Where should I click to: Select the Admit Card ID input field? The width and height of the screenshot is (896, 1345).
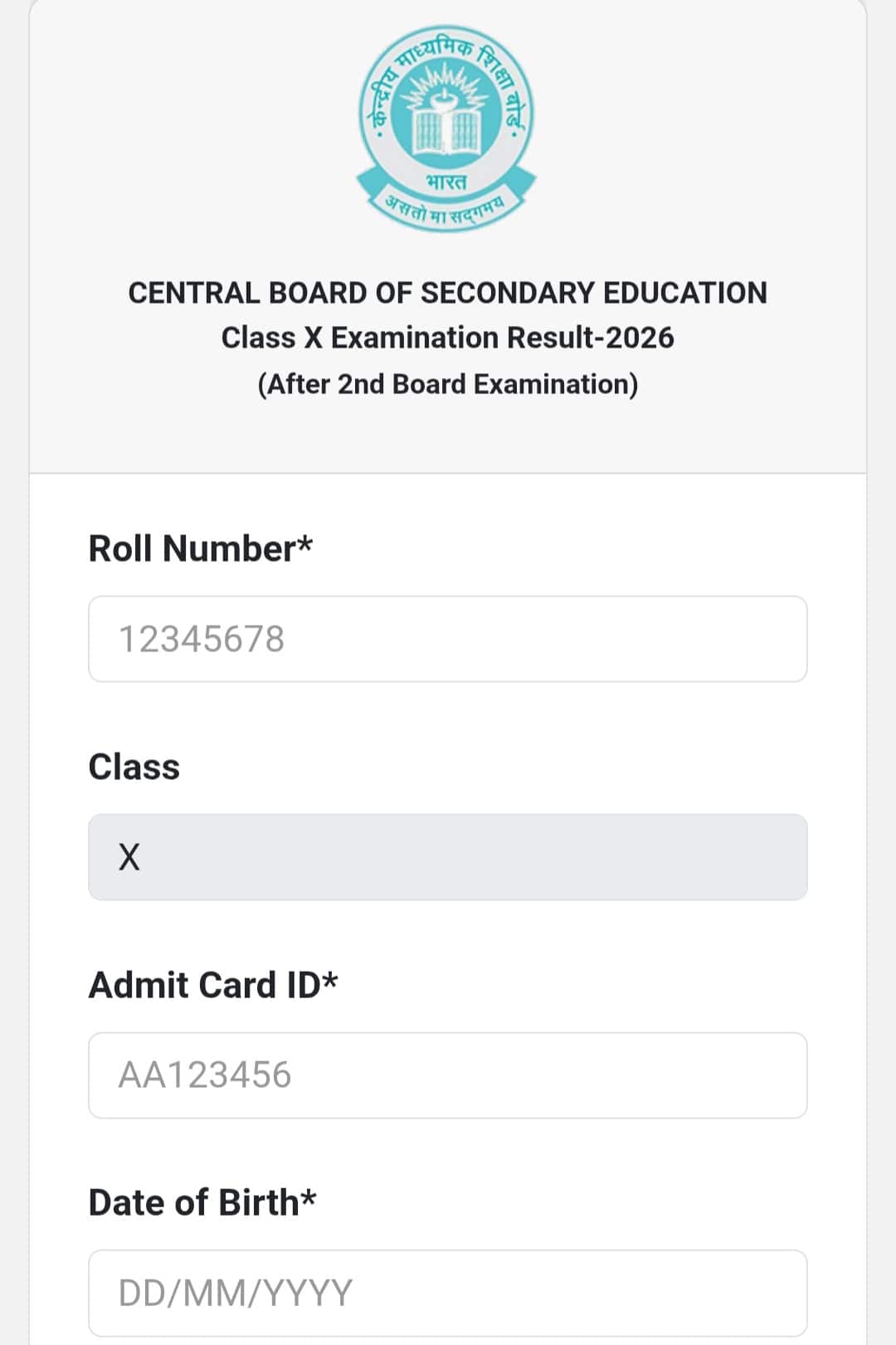coord(448,1075)
